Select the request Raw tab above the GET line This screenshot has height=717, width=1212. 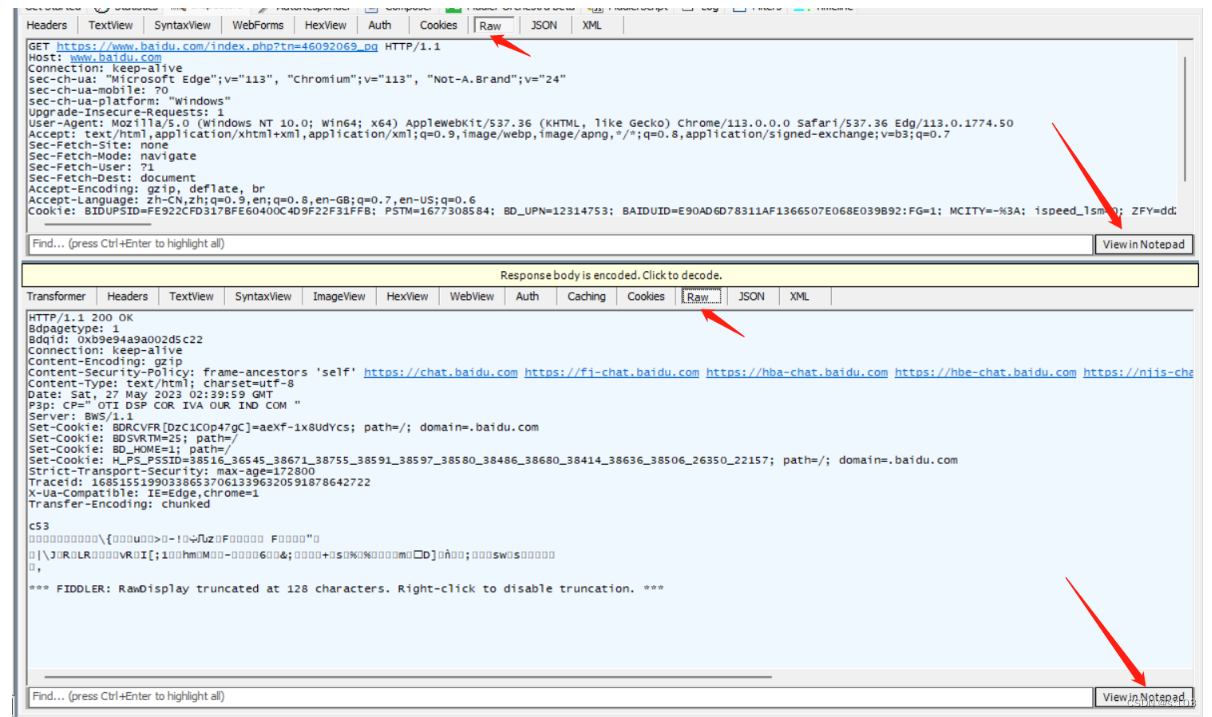490,25
